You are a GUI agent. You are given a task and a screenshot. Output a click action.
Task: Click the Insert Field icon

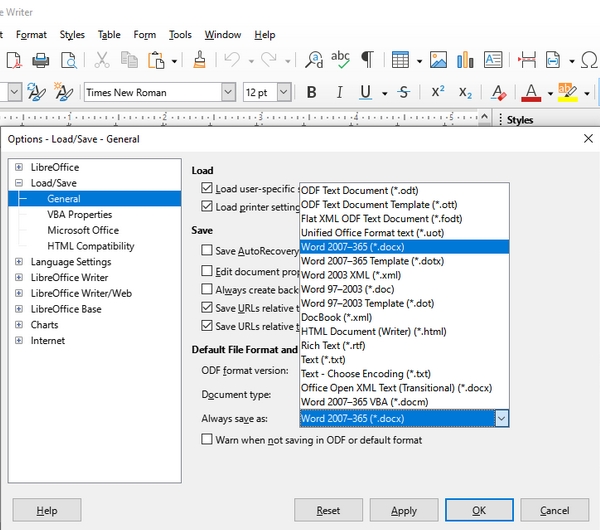tap(553, 60)
